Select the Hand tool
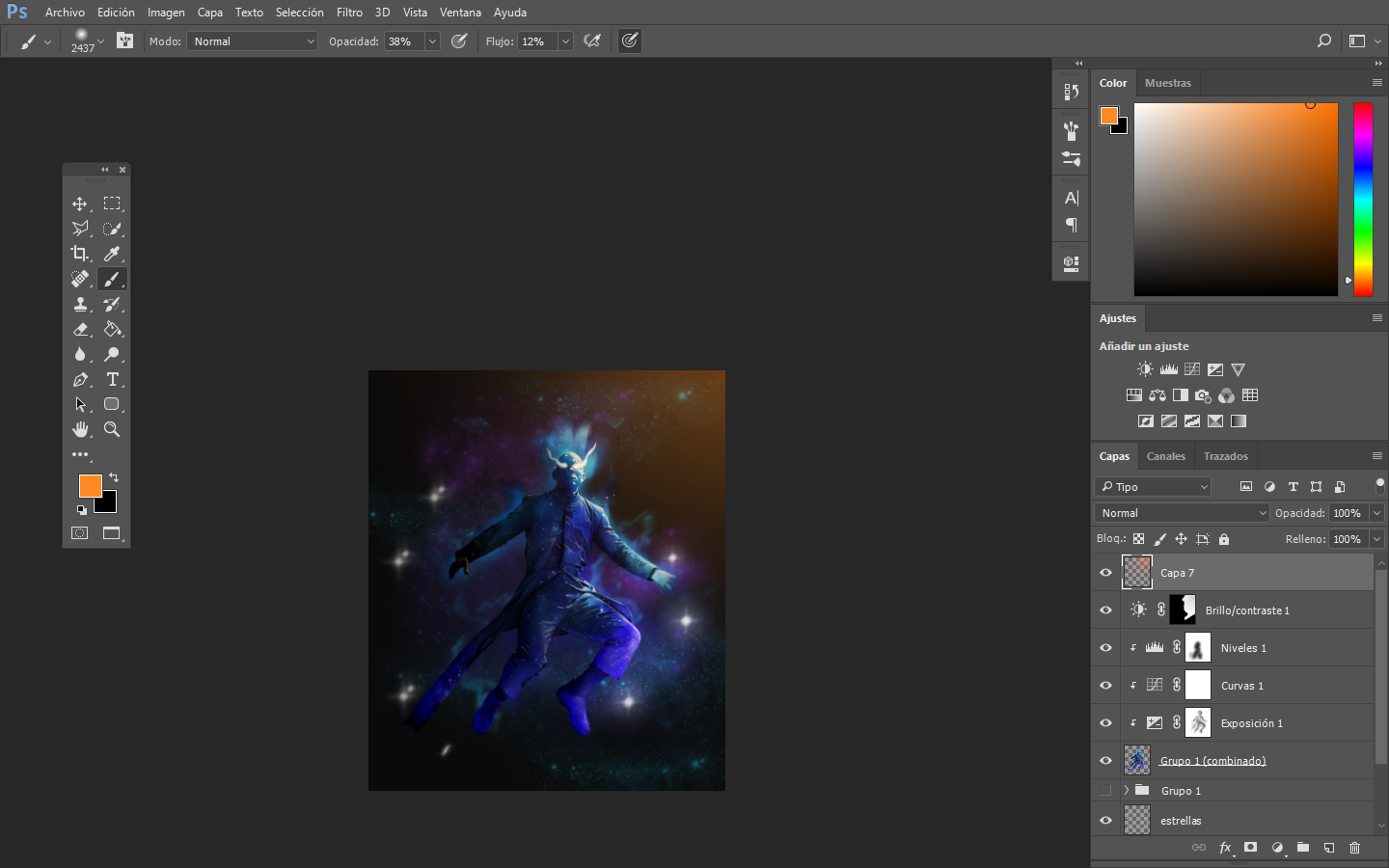The height and width of the screenshot is (868, 1389). [x=80, y=429]
